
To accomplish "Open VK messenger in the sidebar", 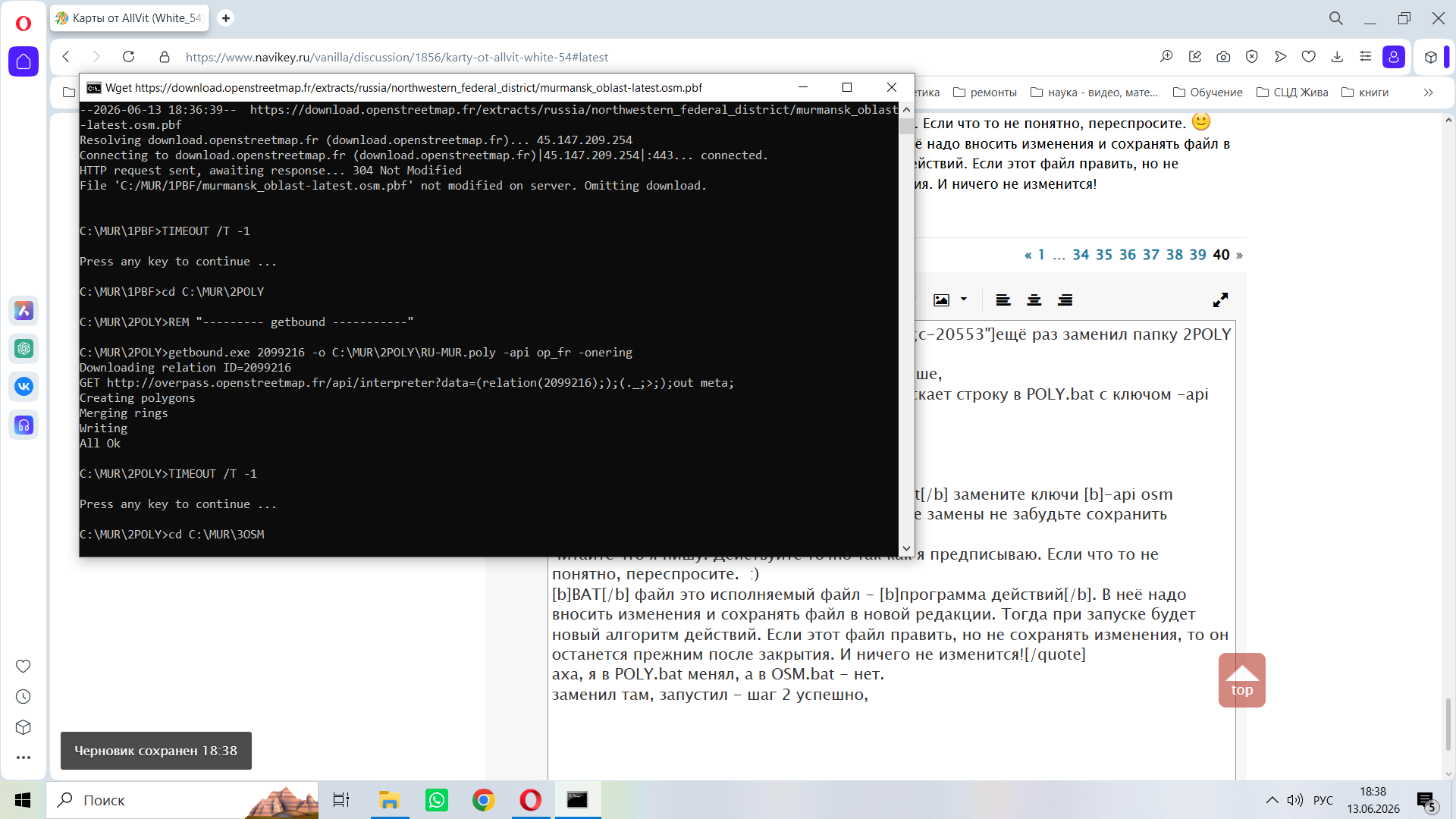I will click(x=24, y=387).
